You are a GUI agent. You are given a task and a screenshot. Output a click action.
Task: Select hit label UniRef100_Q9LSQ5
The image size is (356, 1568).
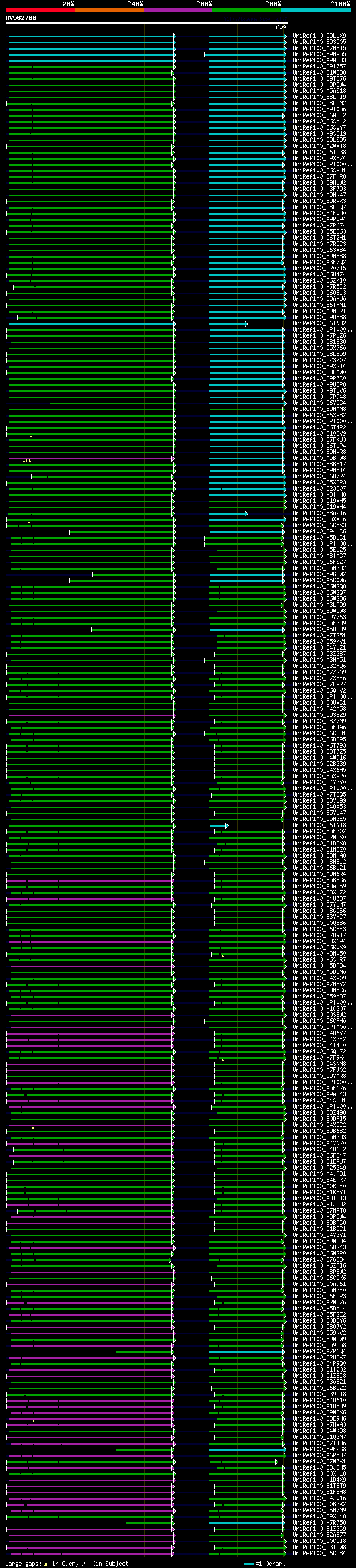[x=319, y=140]
